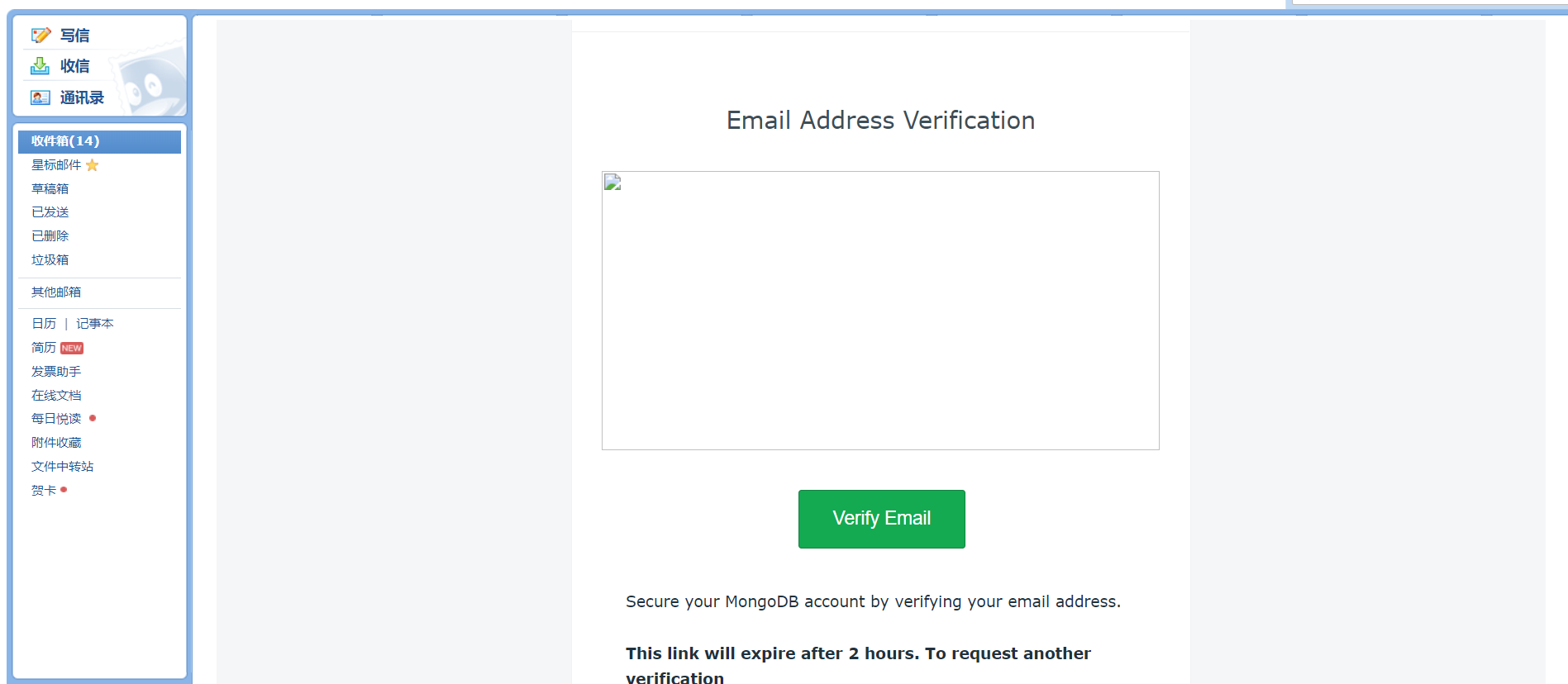Go to 发票助手 invoice assistant
The image size is (1568, 684).
[x=56, y=372]
